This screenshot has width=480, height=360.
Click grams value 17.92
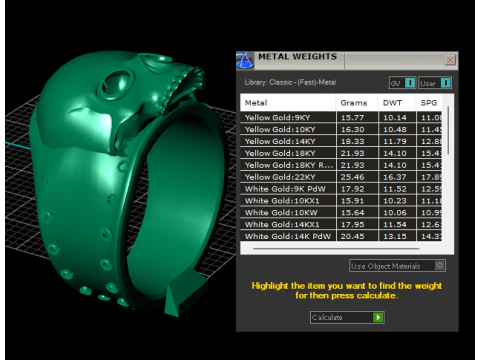(x=352, y=189)
